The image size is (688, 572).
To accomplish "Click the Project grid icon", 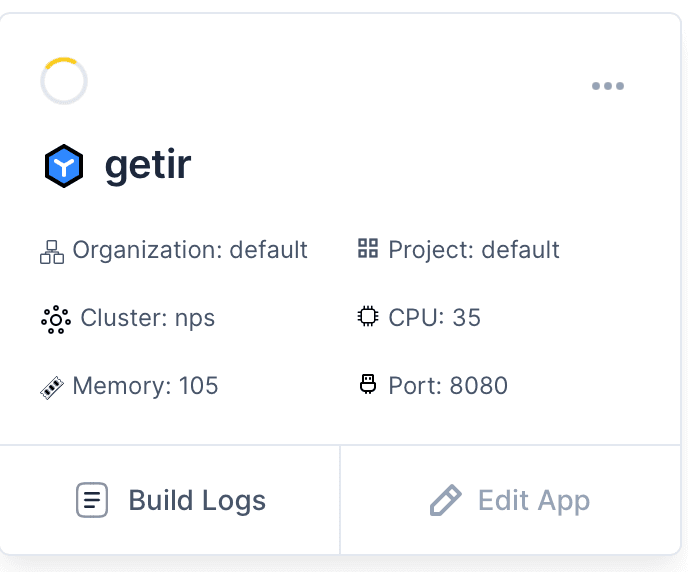I will point(368,248).
